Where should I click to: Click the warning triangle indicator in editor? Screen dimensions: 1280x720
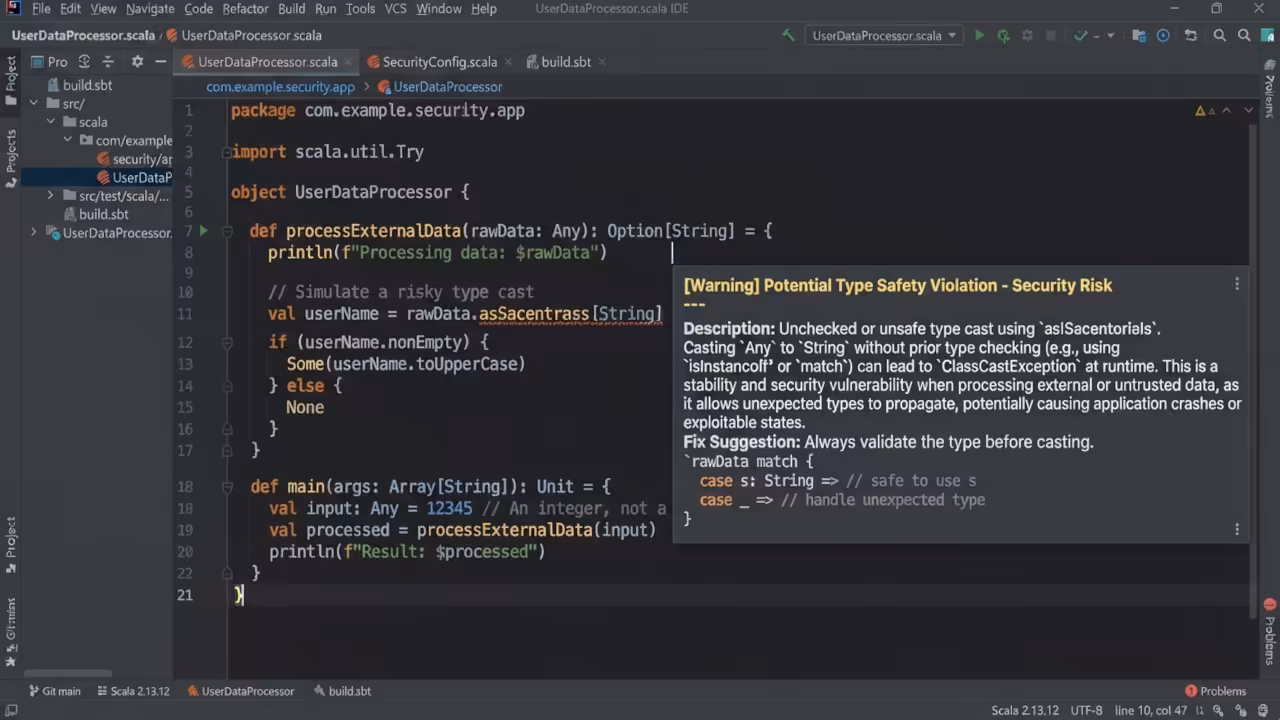pos(1200,110)
